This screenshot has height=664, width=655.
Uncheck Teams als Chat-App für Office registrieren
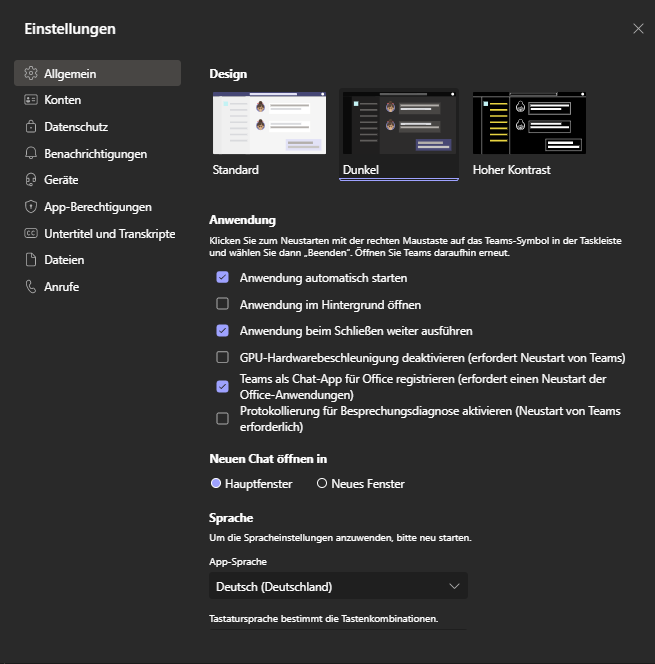pyautogui.click(x=222, y=387)
